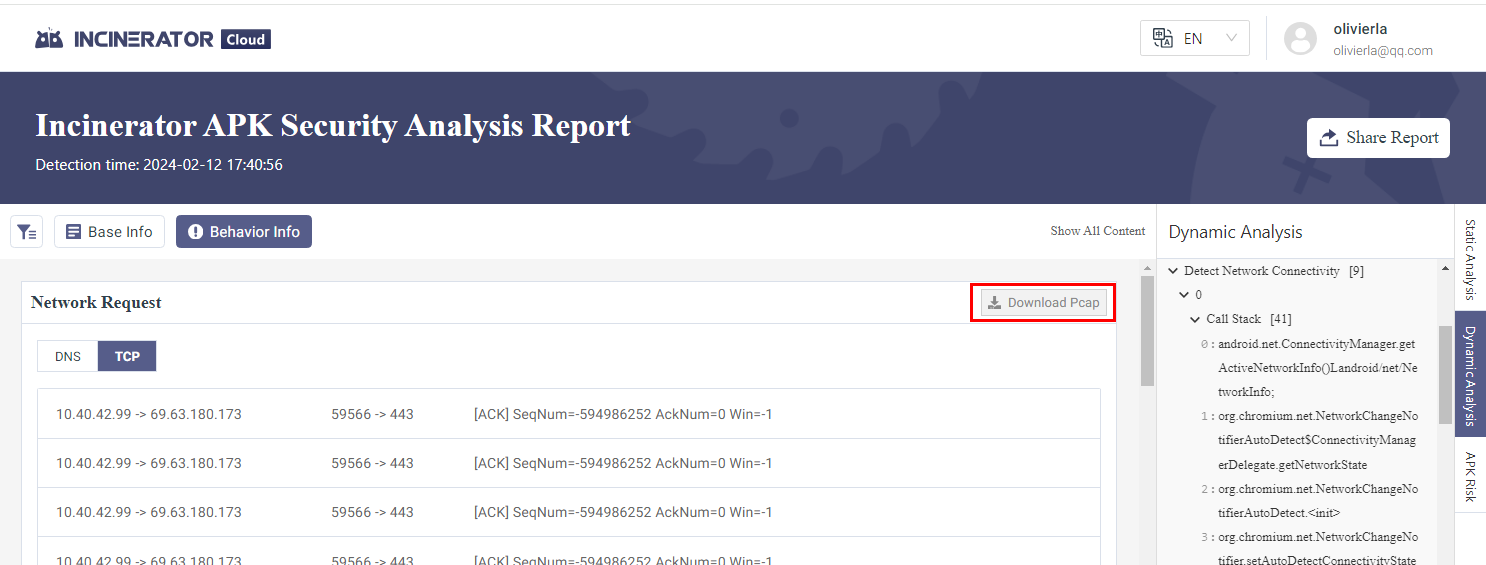Select call stack entry 1 ConnectivityManagerDelegate.getNetworkState
1486x565 pixels.
[1317, 440]
